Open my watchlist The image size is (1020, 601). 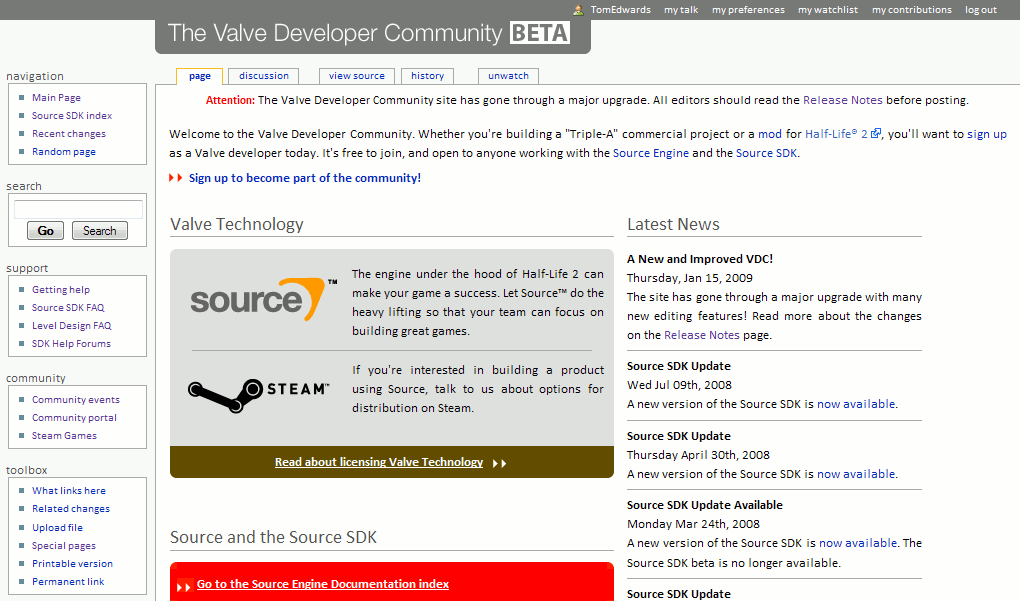(827, 10)
